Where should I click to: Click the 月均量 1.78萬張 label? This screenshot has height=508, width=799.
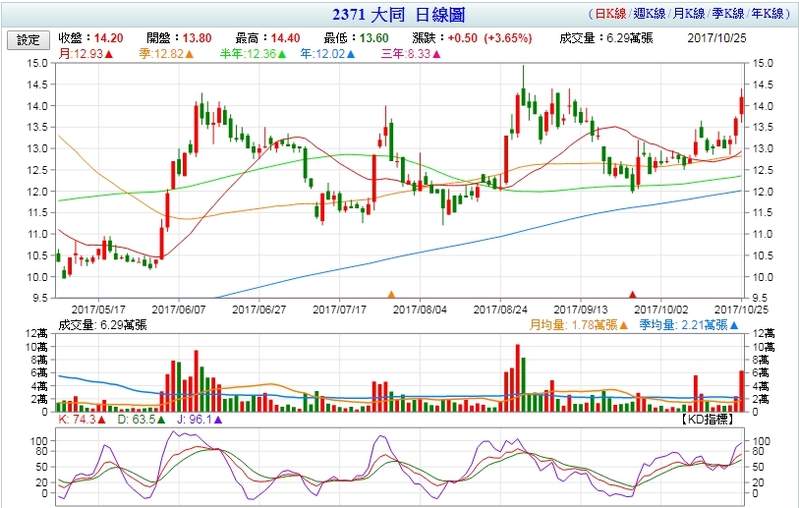[x=579, y=325]
